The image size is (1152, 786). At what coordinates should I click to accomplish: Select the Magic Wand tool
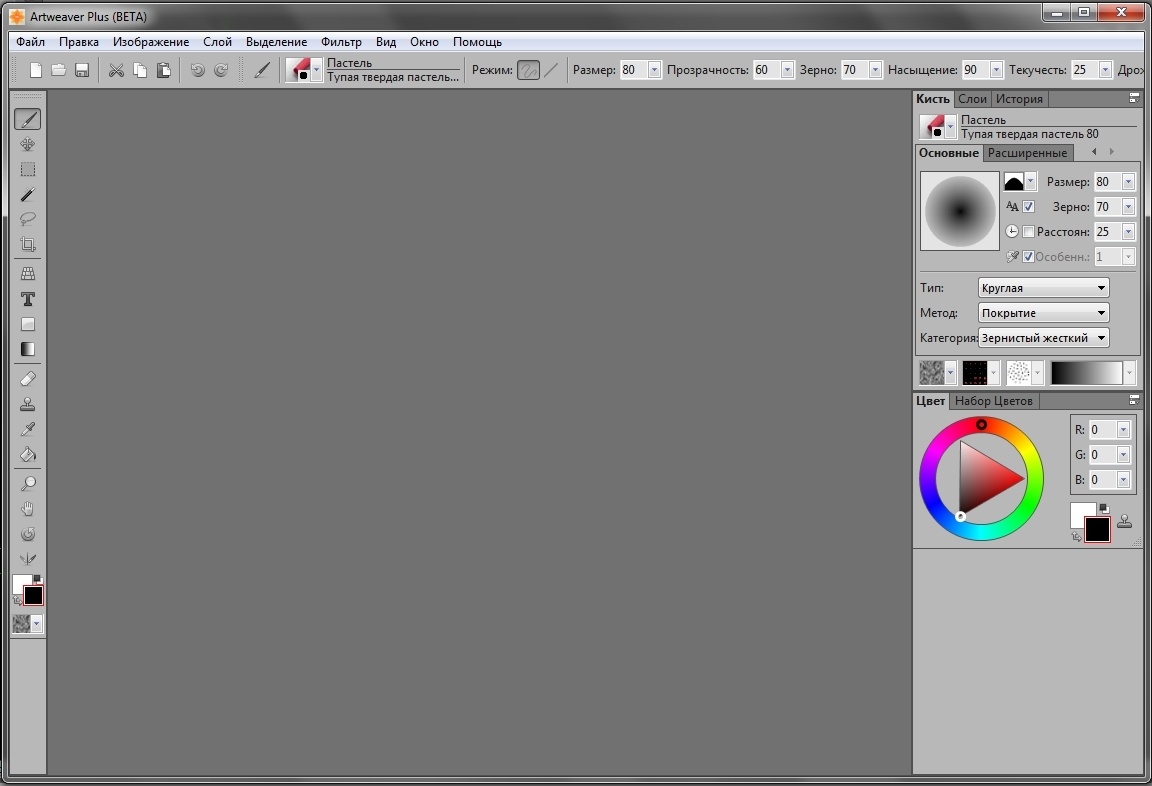tap(27, 195)
